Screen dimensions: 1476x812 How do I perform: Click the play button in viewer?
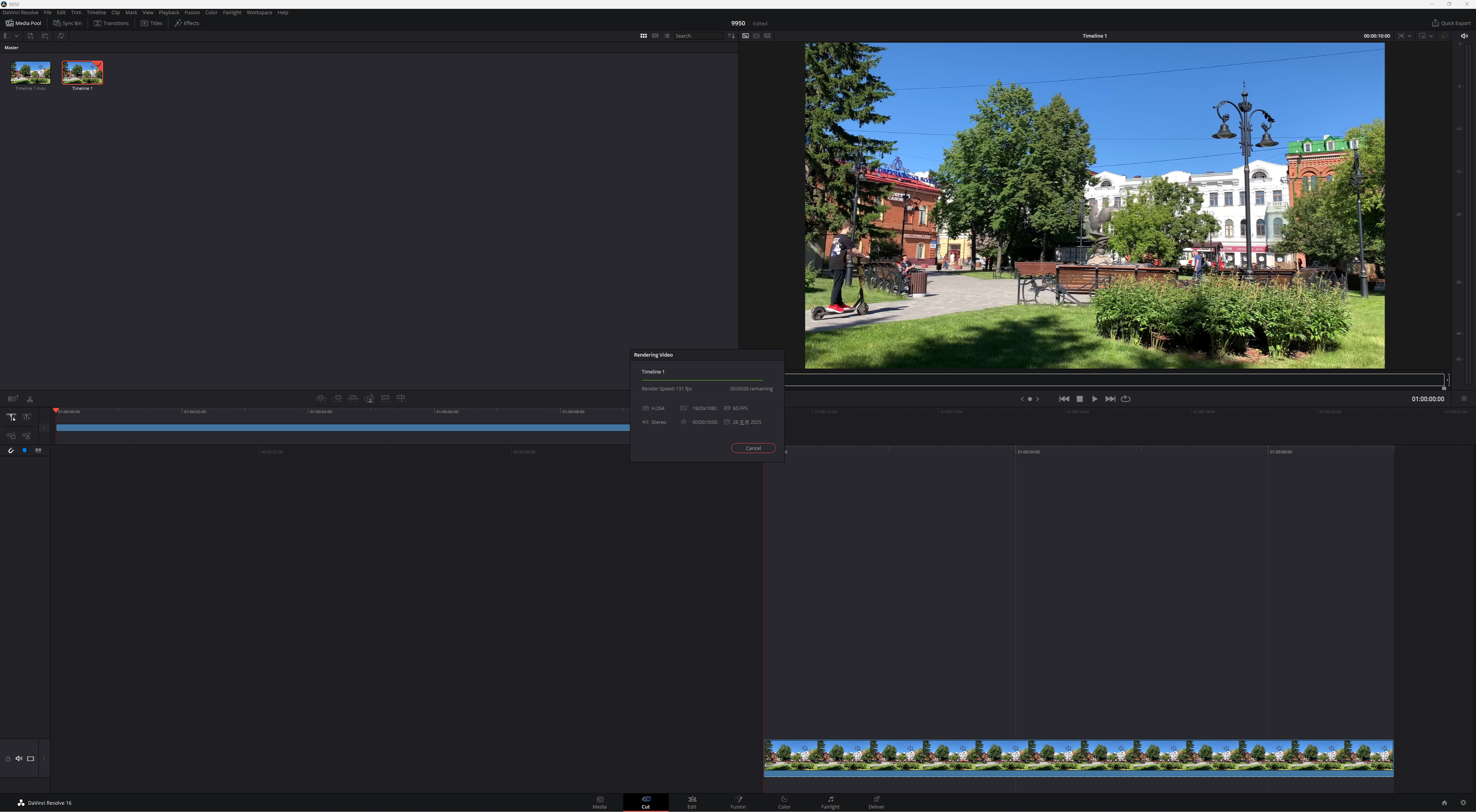[x=1094, y=399]
